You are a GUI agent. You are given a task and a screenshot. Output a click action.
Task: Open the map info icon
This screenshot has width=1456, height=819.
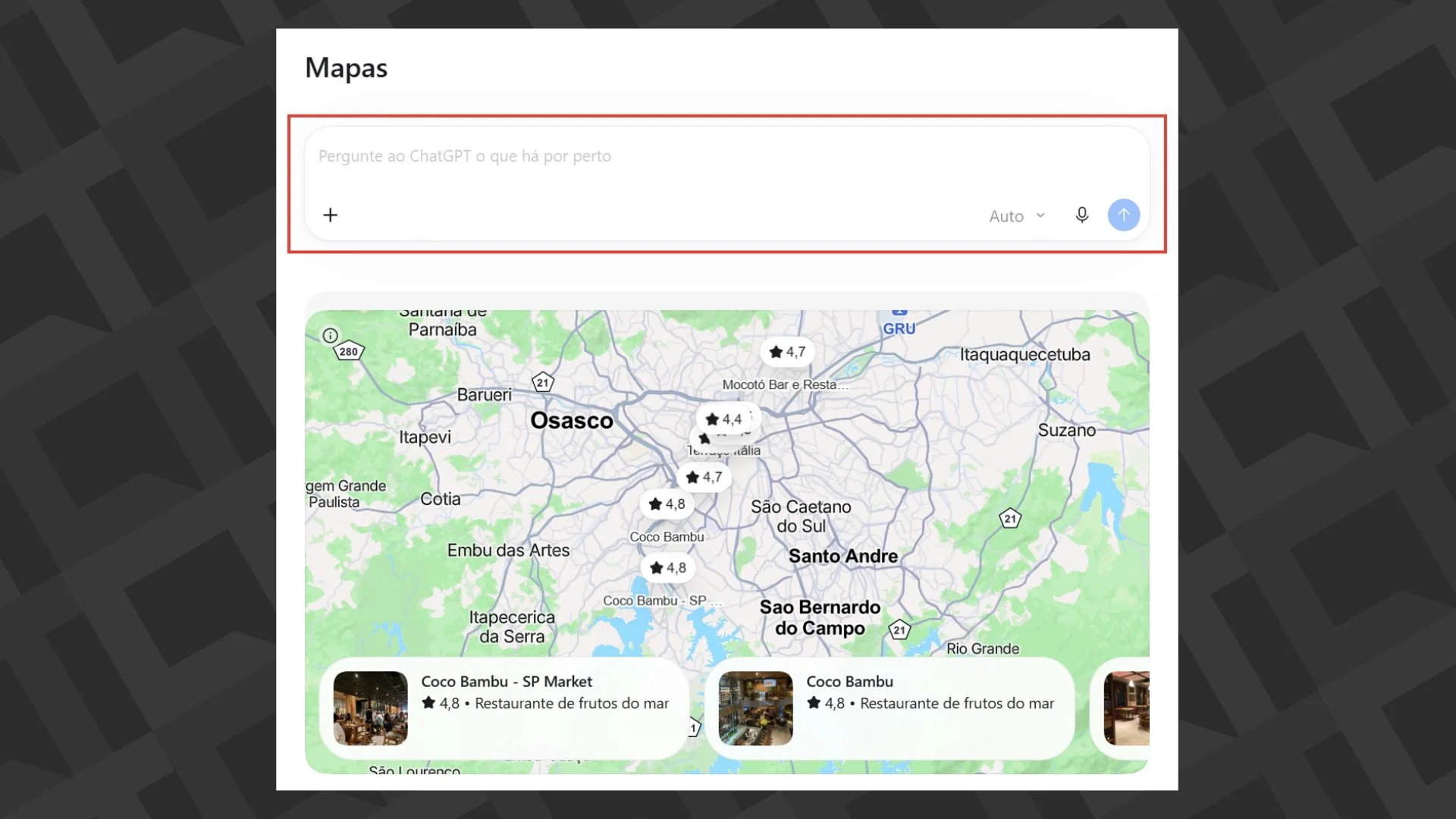click(x=330, y=335)
